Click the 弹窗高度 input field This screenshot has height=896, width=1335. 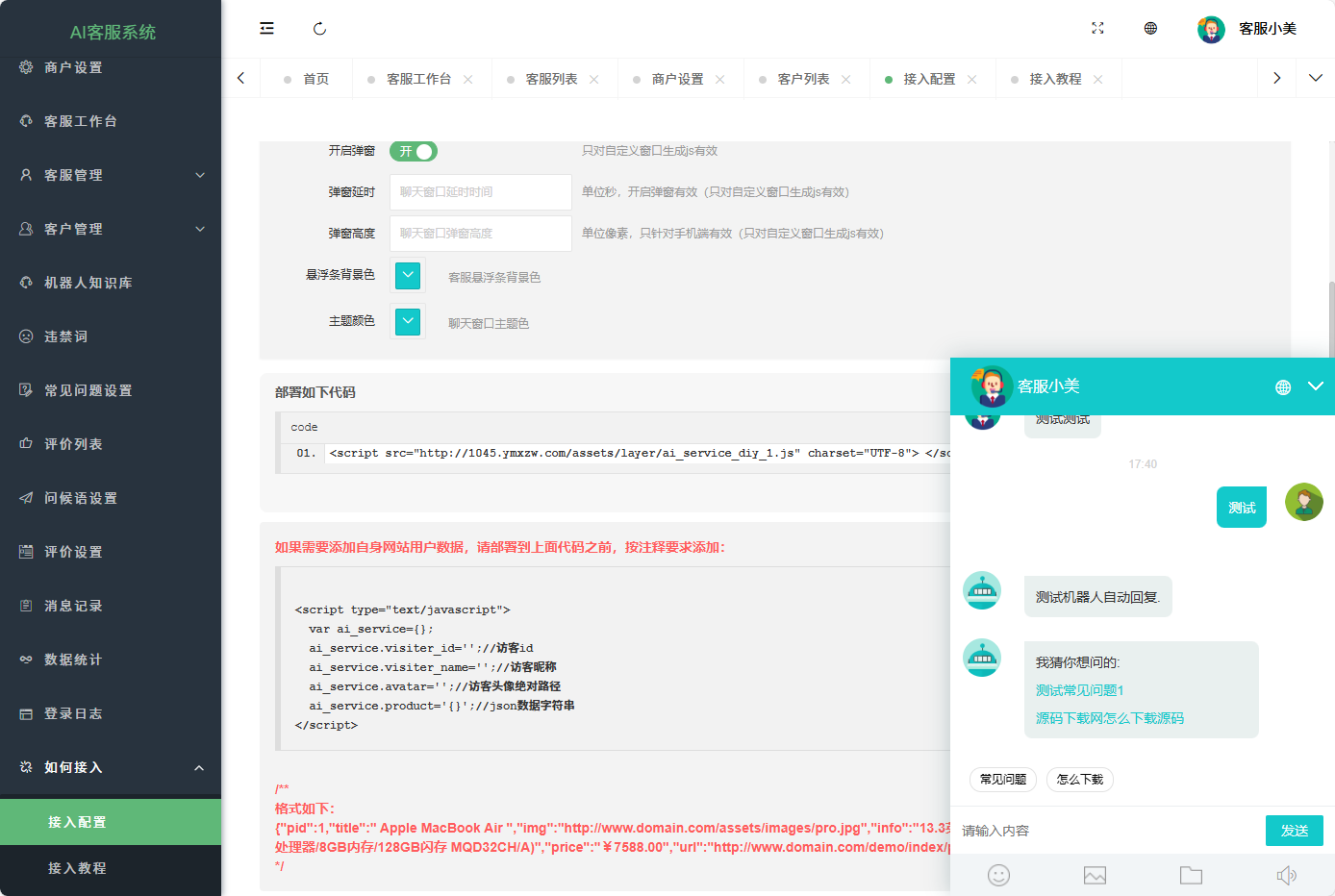481,234
